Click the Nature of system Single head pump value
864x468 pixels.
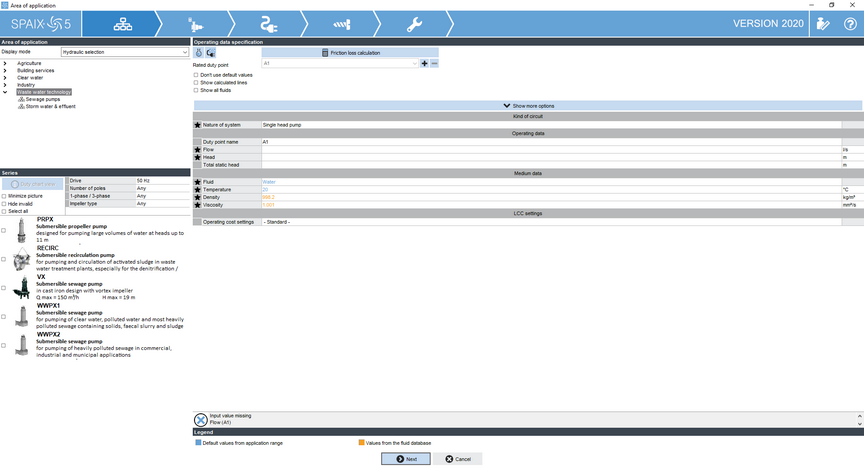point(551,125)
